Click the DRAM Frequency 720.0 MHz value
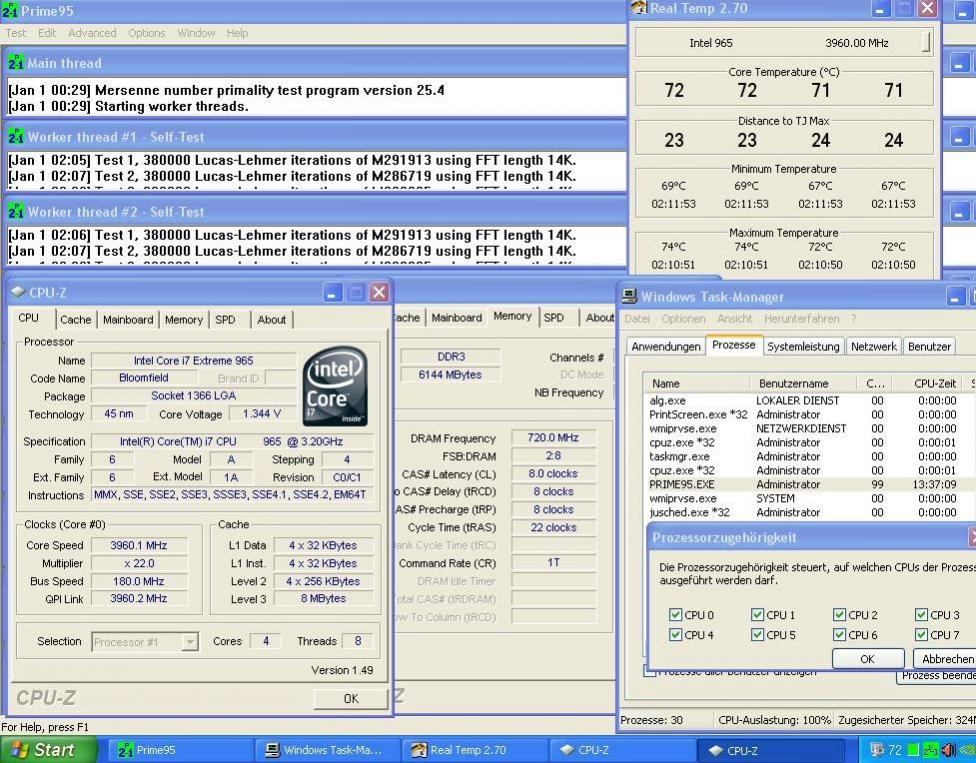This screenshot has height=763, width=976. pyautogui.click(x=553, y=438)
